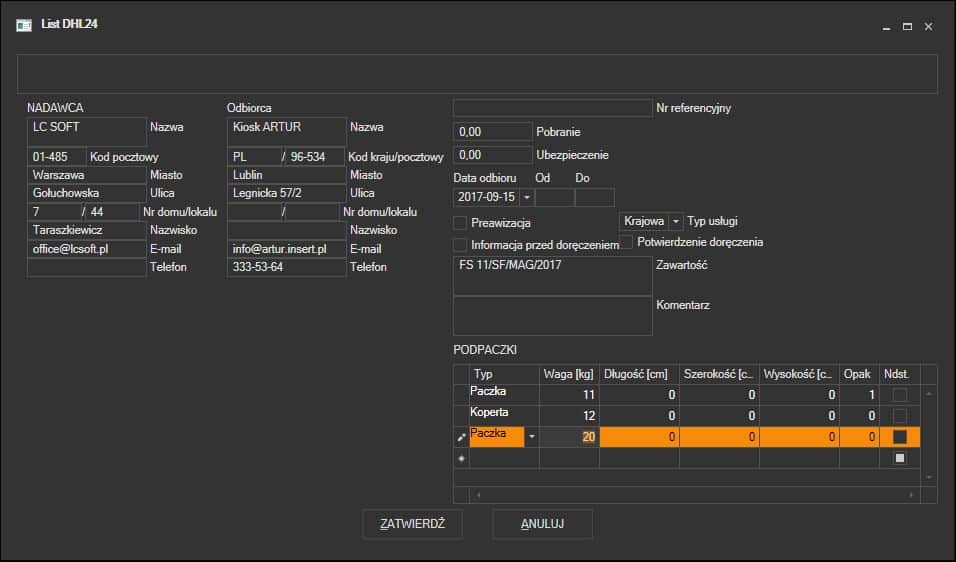Click the large message box at the top
The image size is (956, 562).
coord(477,74)
